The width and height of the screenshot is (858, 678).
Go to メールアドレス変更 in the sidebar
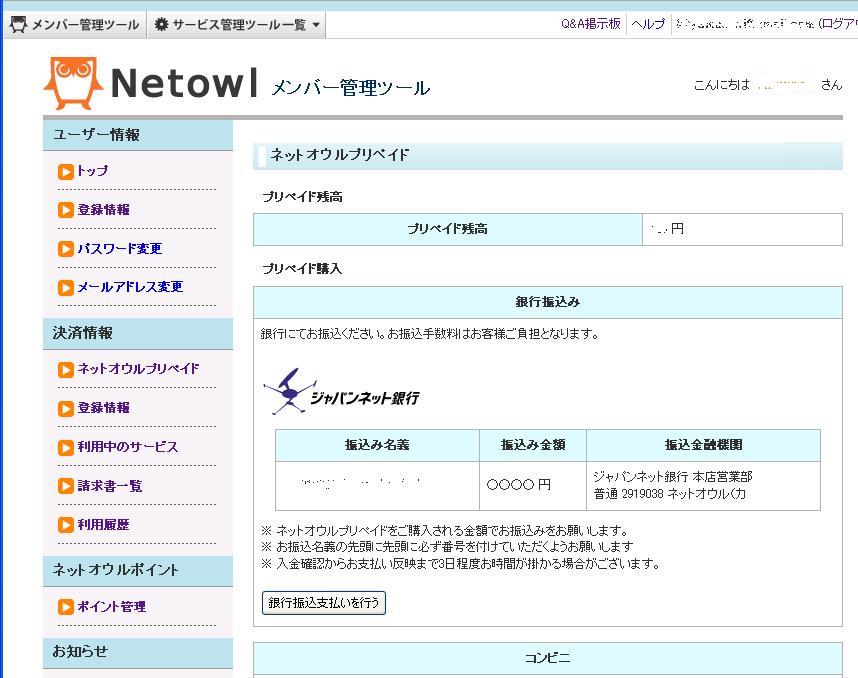130,287
